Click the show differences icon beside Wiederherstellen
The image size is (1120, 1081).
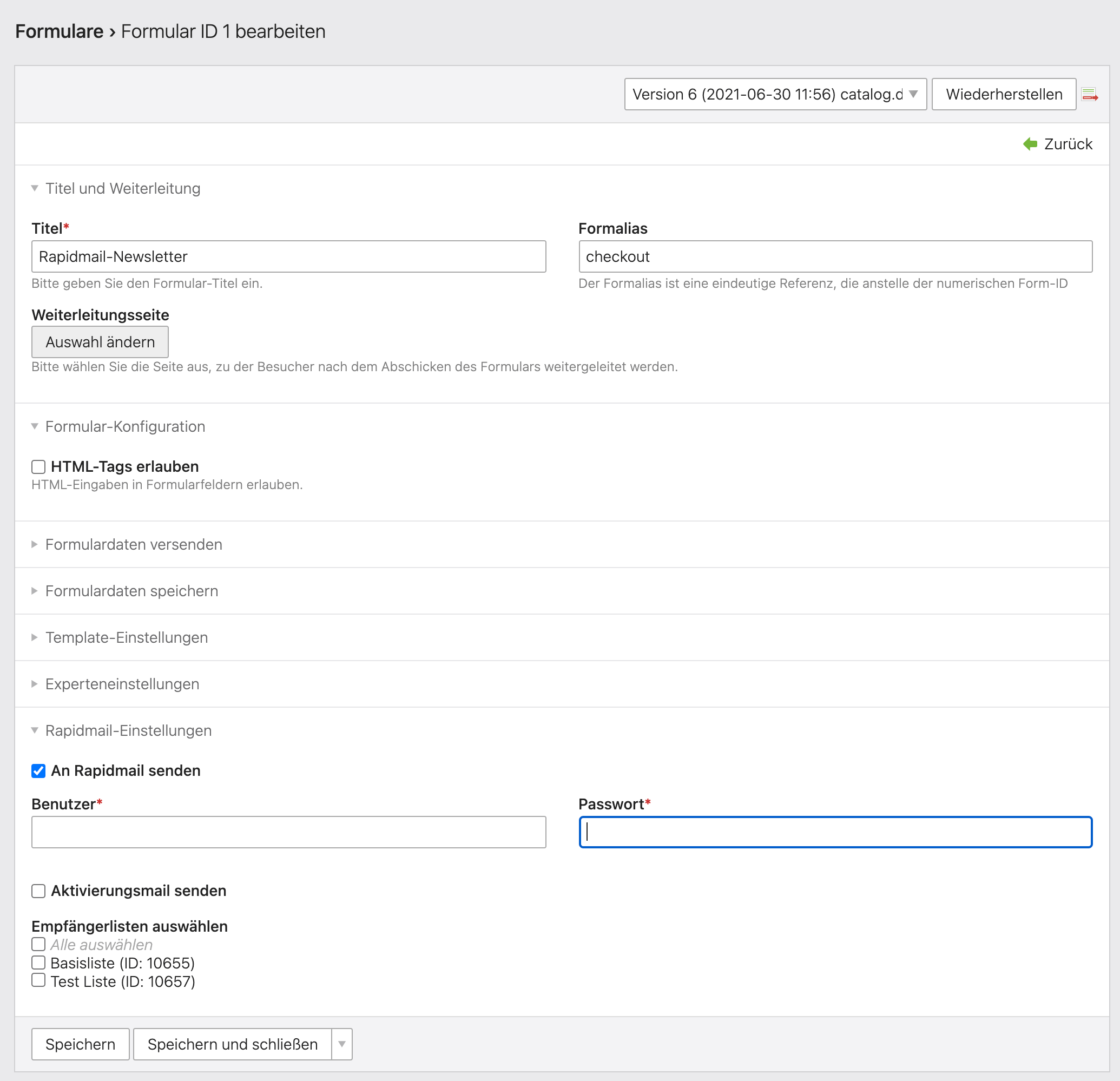(1089, 94)
